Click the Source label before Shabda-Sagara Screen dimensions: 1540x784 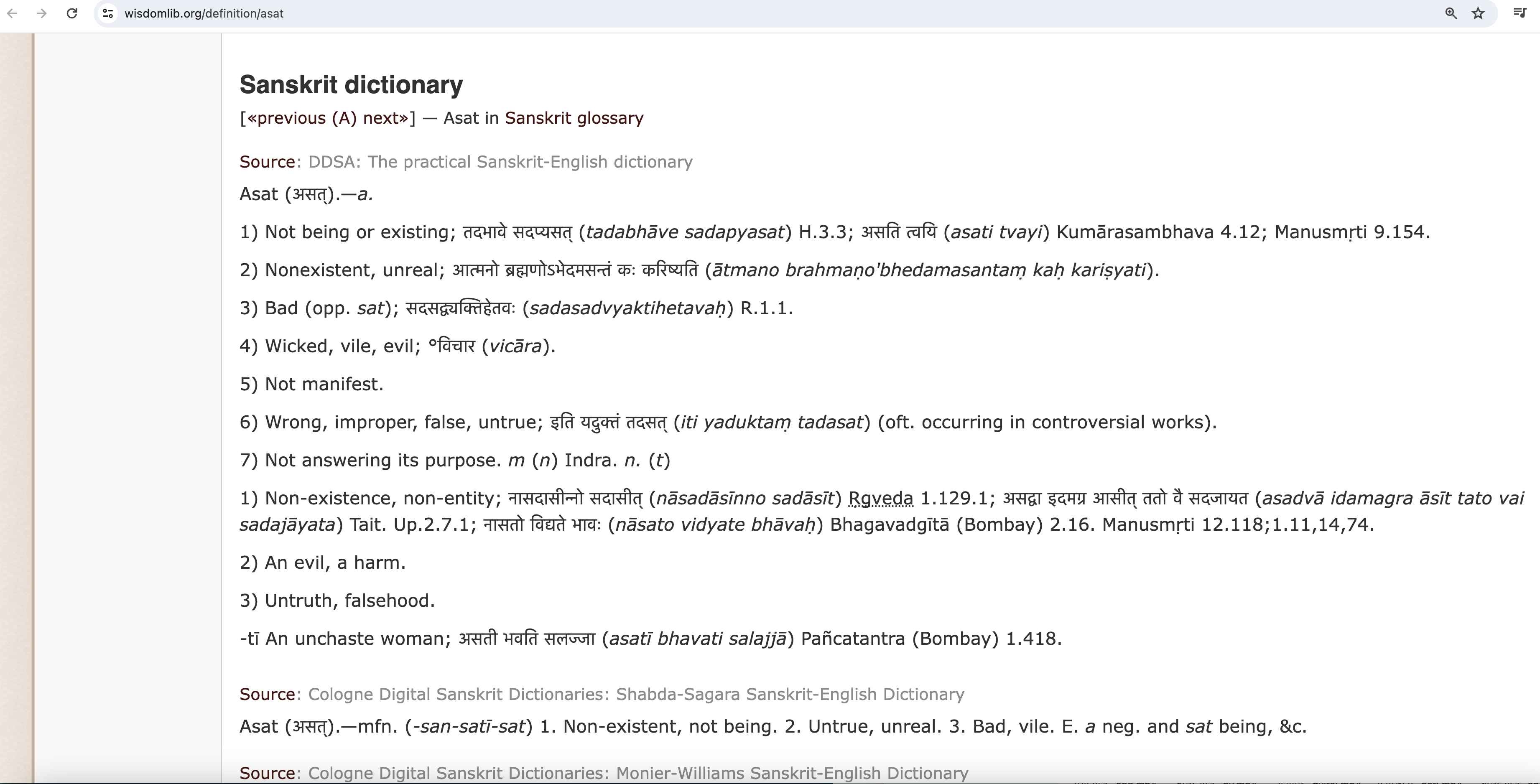pos(267,695)
